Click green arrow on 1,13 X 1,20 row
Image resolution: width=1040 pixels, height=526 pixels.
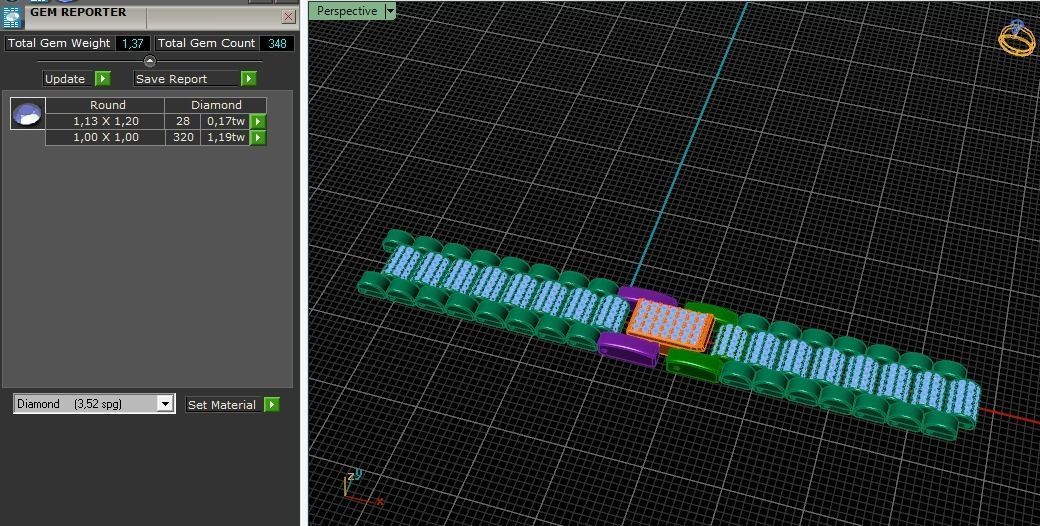click(257, 121)
